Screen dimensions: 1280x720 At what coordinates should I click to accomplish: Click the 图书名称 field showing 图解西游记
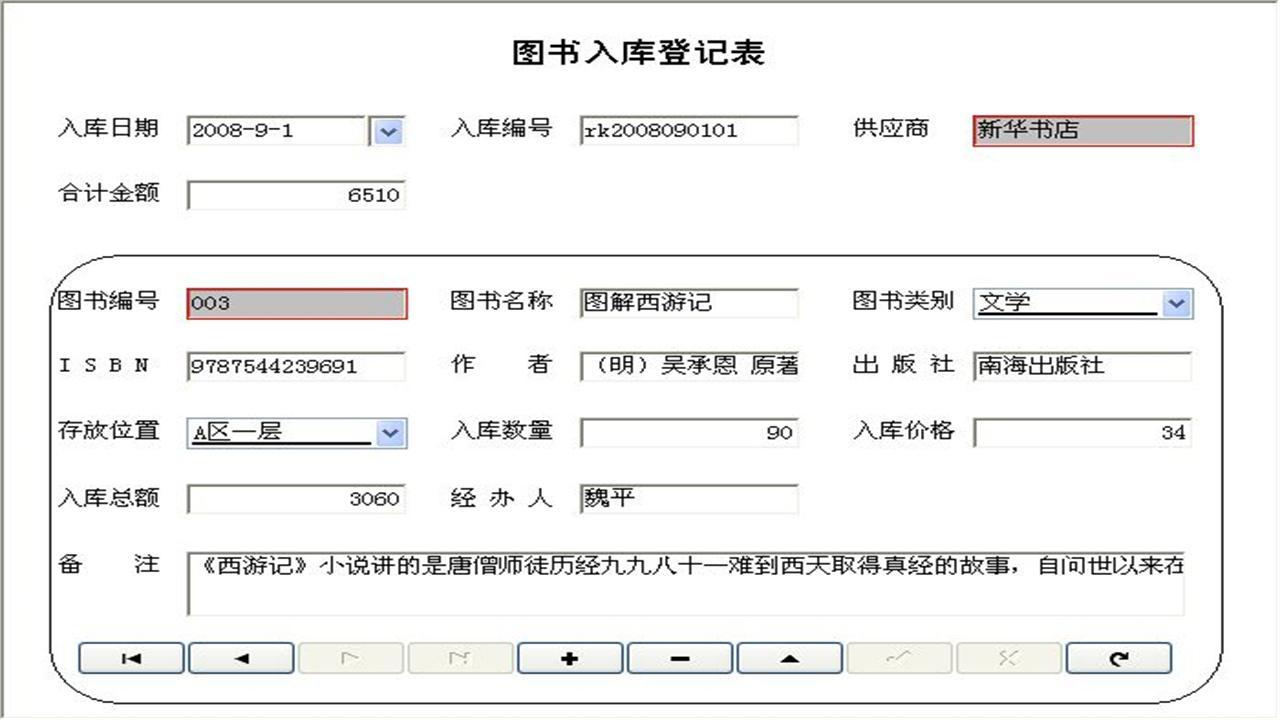(688, 301)
